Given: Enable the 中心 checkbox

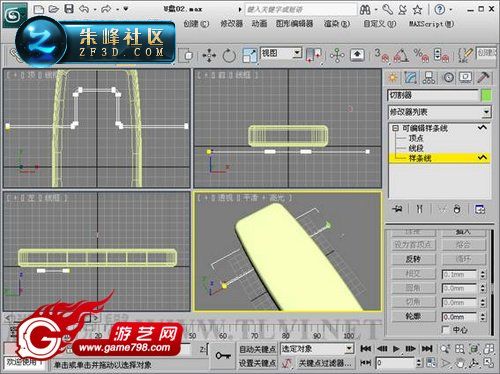Looking at the screenshot, I should point(445,330).
